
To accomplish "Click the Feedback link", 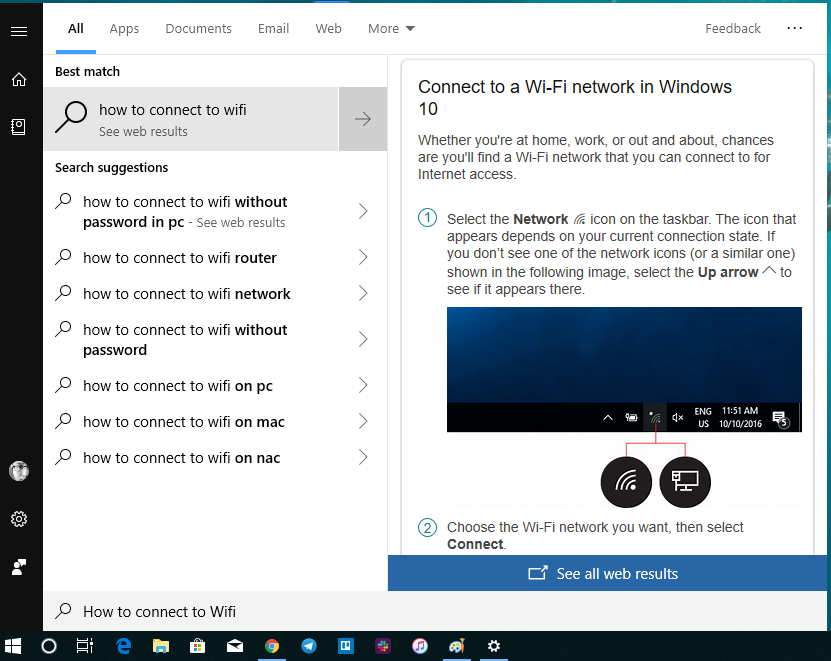I will click(x=732, y=28).
